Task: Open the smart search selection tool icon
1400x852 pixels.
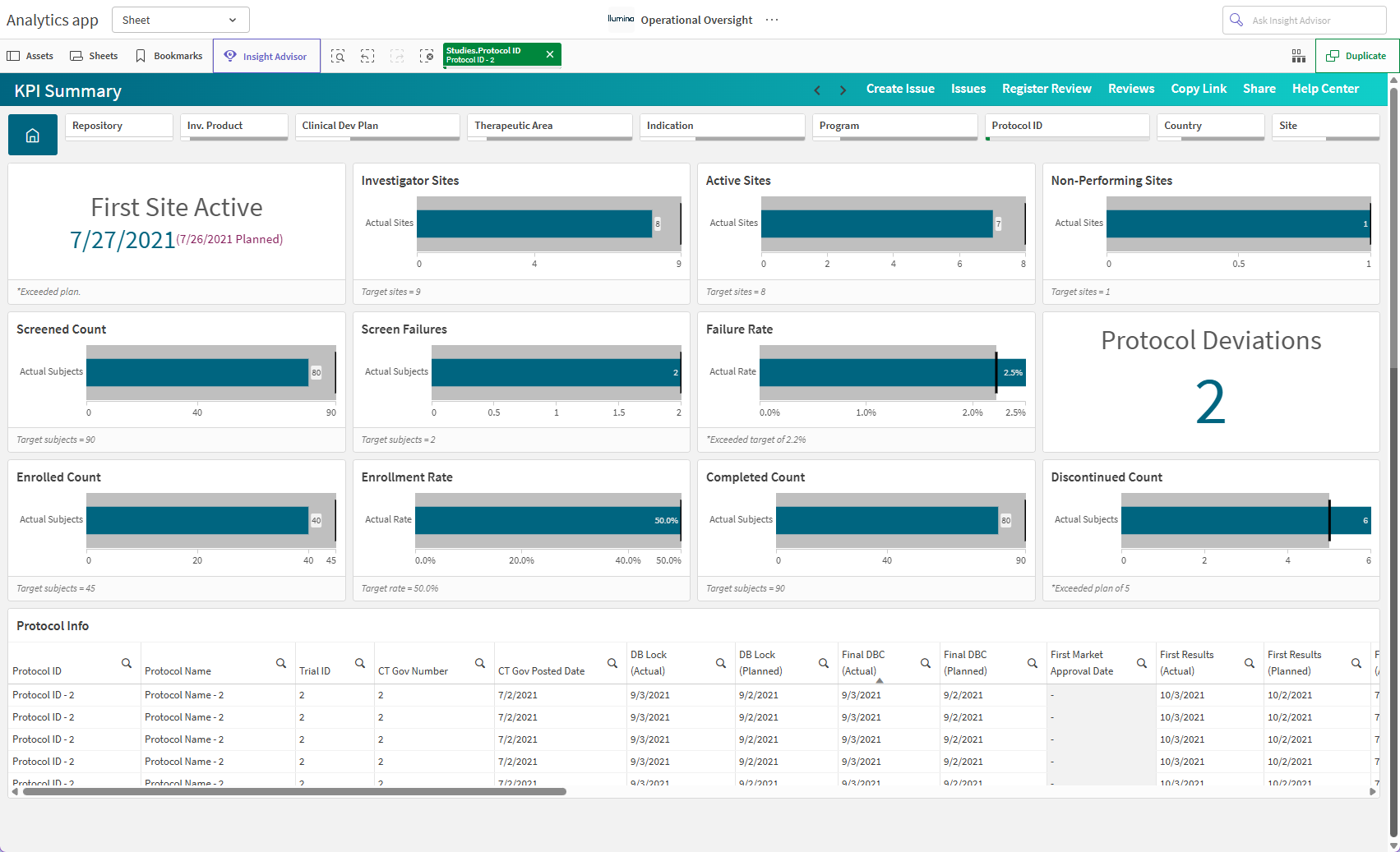Action: pos(338,56)
